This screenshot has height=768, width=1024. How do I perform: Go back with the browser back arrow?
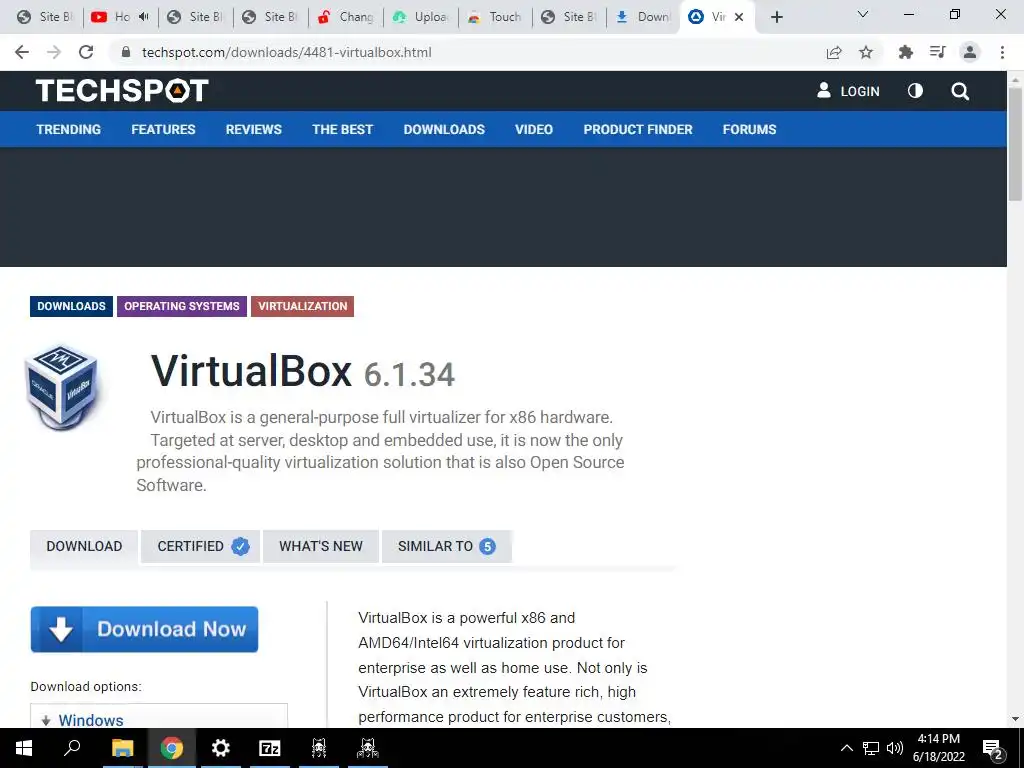[x=22, y=52]
